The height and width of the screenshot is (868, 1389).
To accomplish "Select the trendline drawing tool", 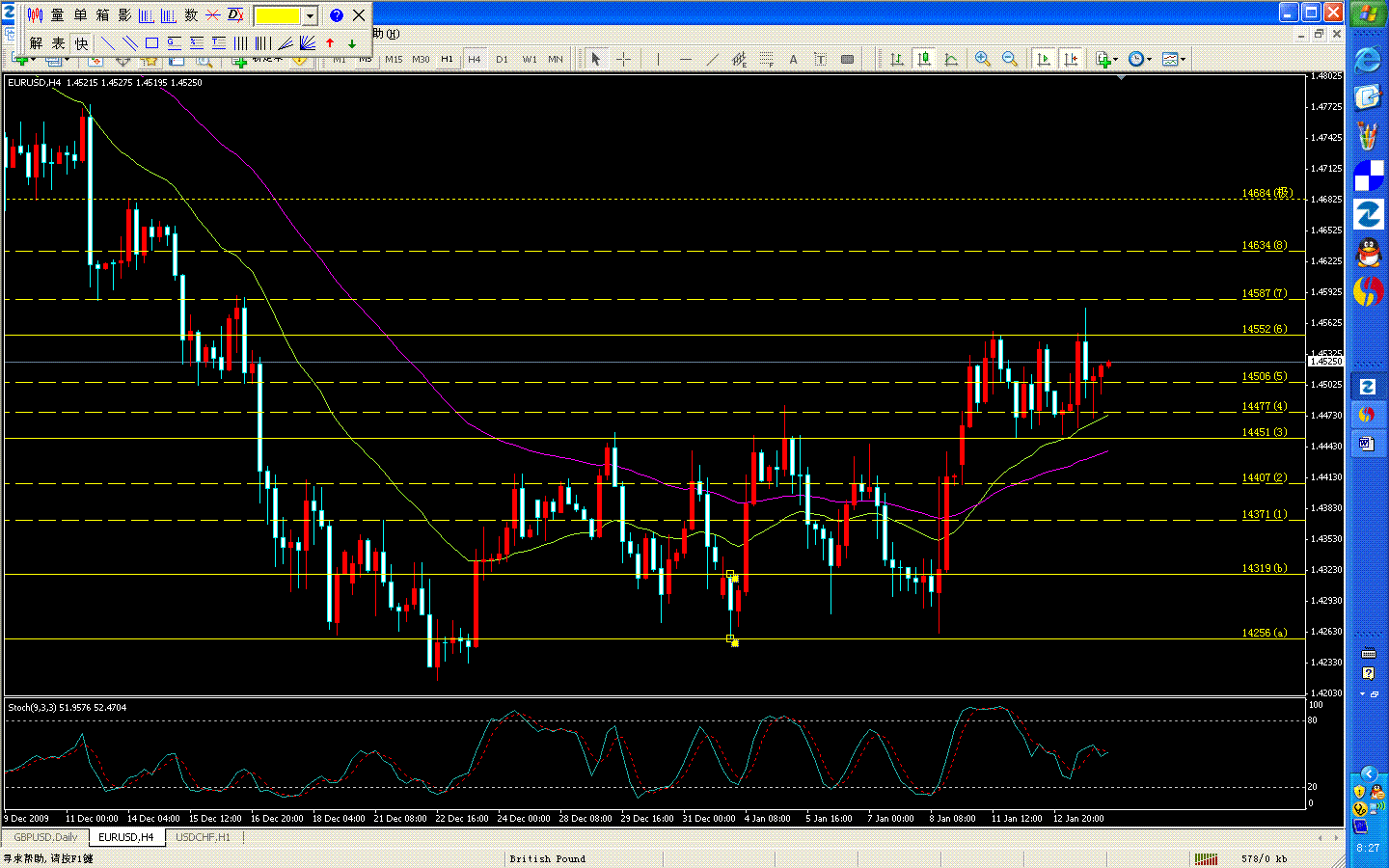I will point(712,60).
